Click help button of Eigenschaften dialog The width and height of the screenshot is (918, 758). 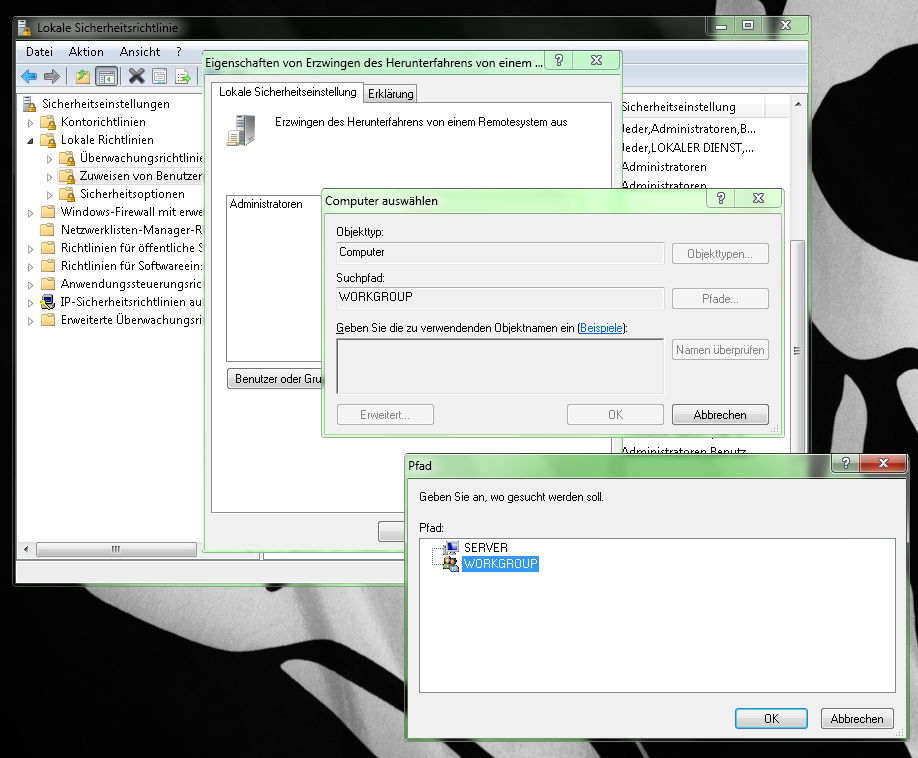pyautogui.click(x=559, y=60)
